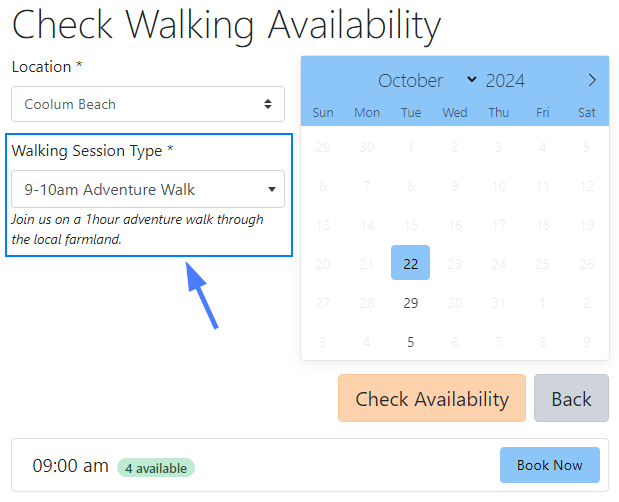Go to next month in calendar
The image size is (619, 502).
[x=592, y=81]
